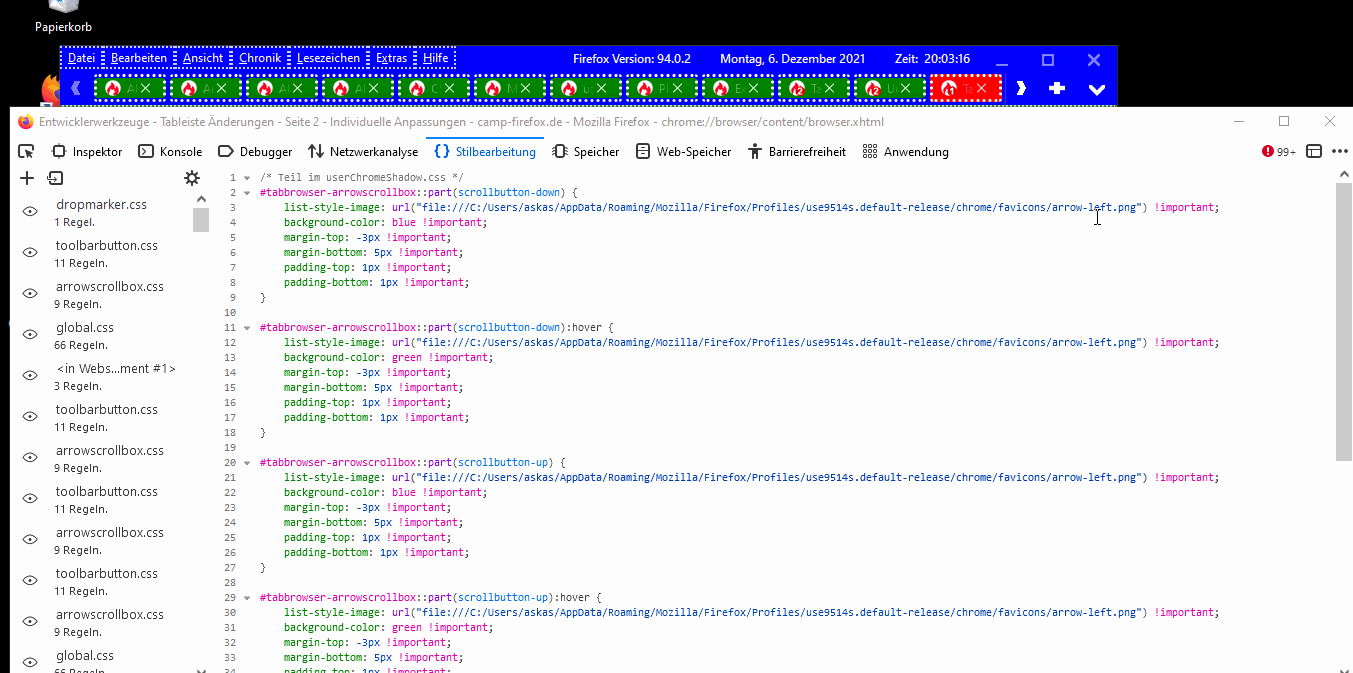1353x673 pixels.
Task: Close the red active browser tab
Action: point(981,89)
